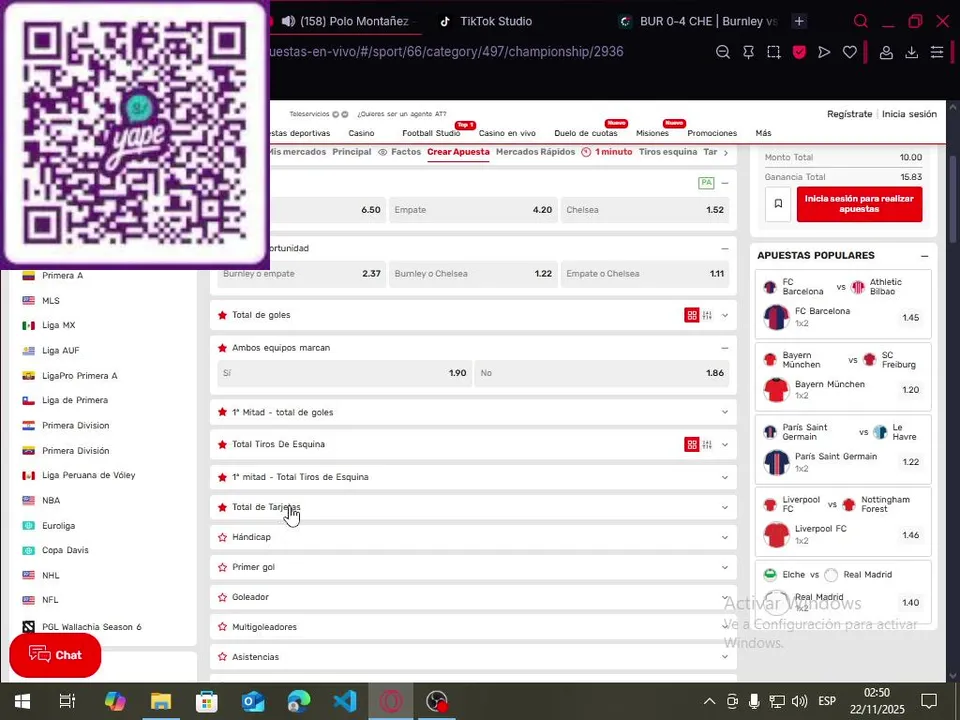Viewport: 960px width, 720px height.
Task: Select the Empate 4.20 odds button
Action: (x=473, y=210)
